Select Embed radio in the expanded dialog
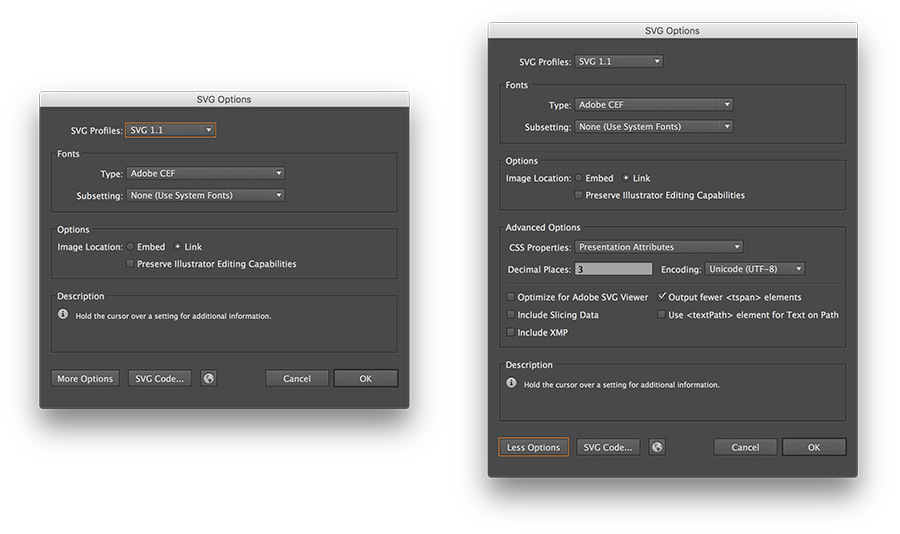900x534 pixels. (x=579, y=178)
